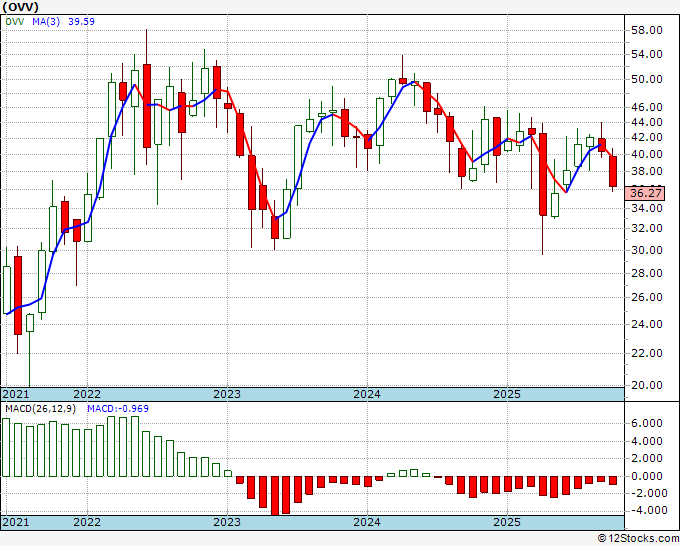
Task: Click the long red candlestick in spring 2025
Action: [x=543, y=174]
